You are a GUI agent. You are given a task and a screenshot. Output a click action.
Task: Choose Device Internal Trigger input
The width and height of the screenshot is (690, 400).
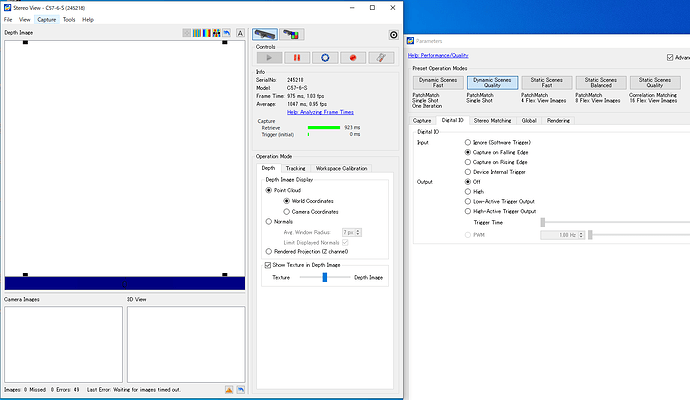click(468, 172)
